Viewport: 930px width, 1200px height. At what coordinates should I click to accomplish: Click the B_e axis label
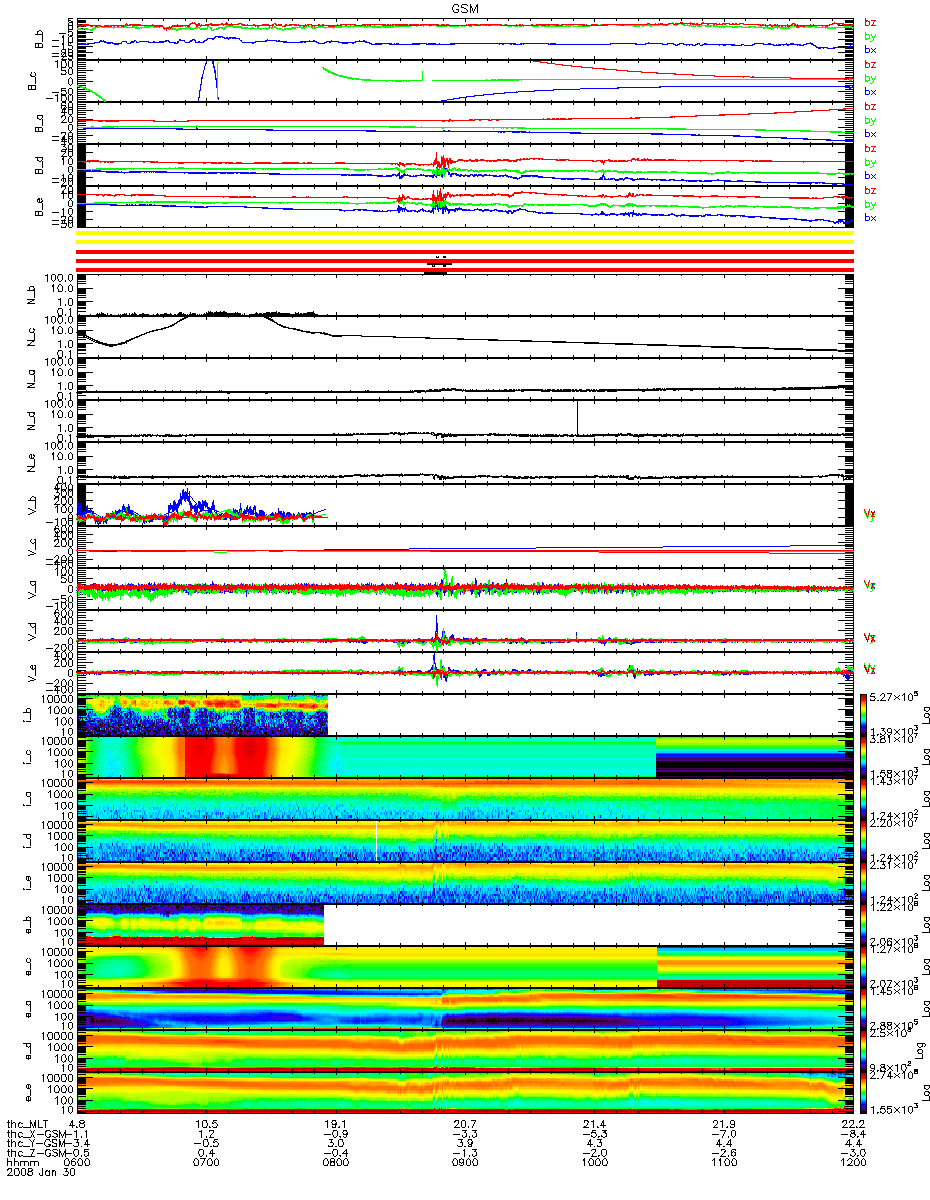coord(39,205)
